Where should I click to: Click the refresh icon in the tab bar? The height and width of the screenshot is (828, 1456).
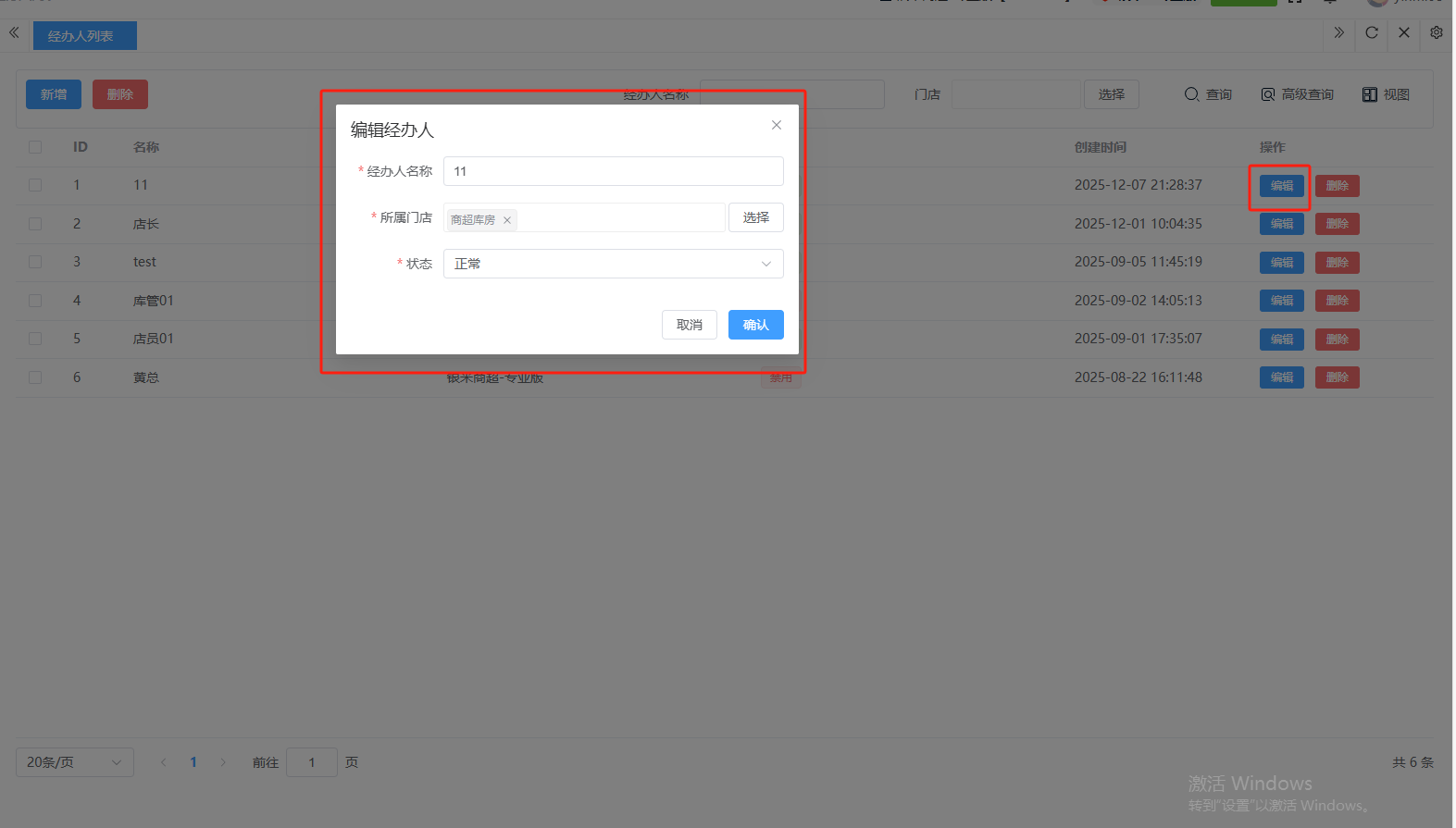click(1372, 33)
